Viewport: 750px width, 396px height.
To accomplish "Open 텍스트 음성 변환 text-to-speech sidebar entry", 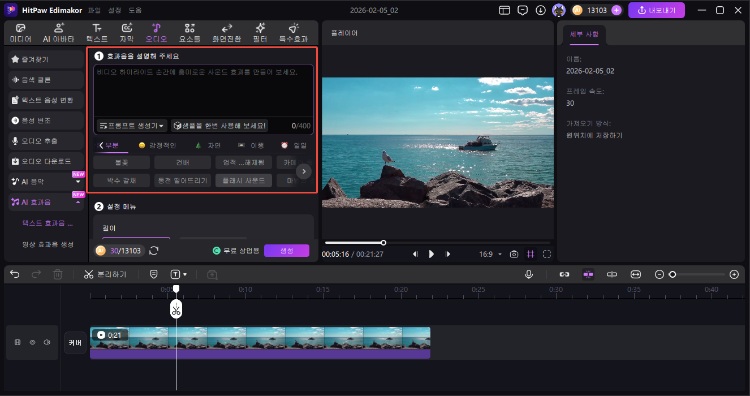I will tap(45, 100).
